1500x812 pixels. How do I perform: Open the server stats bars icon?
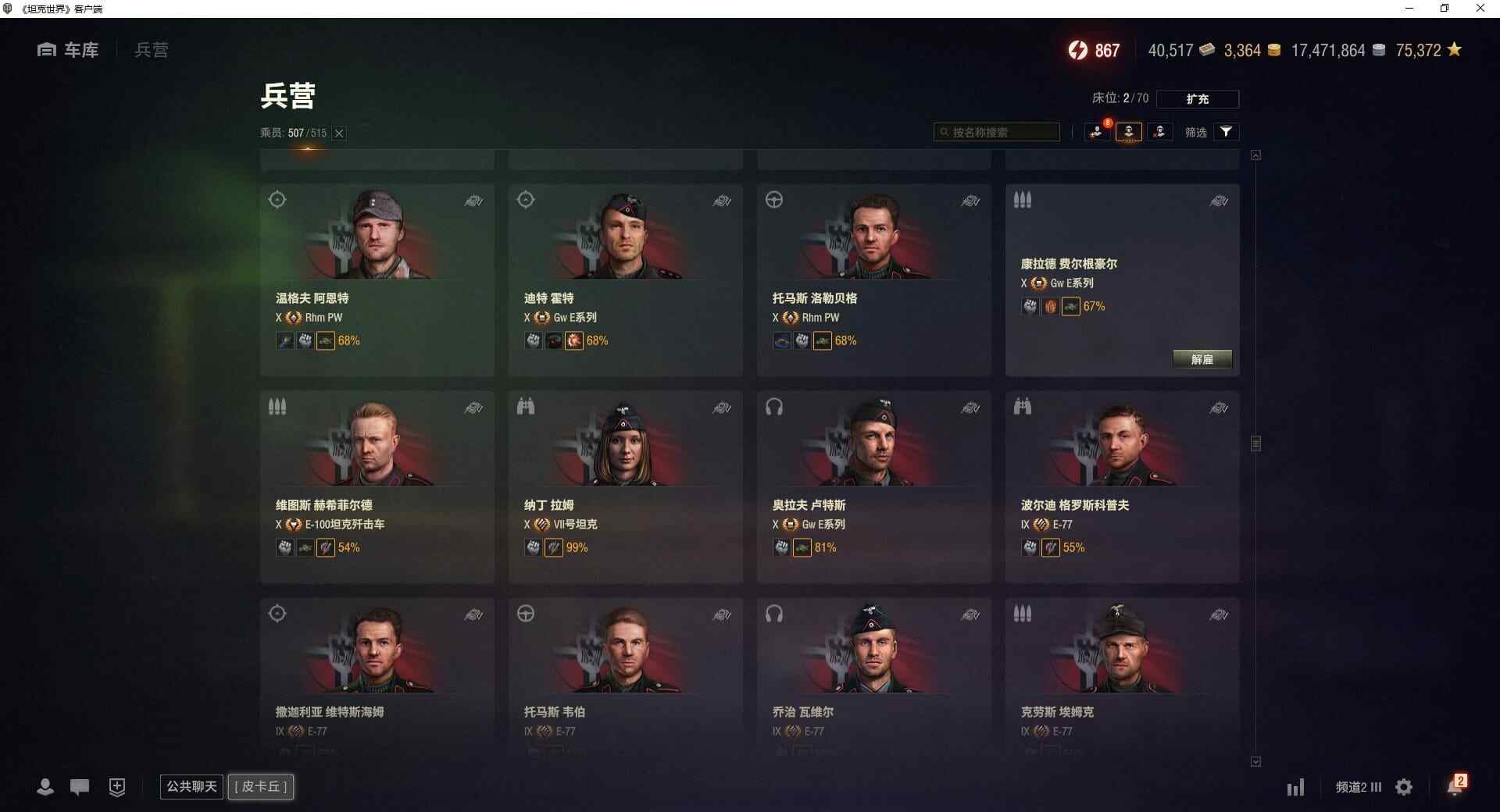pos(1296,787)
